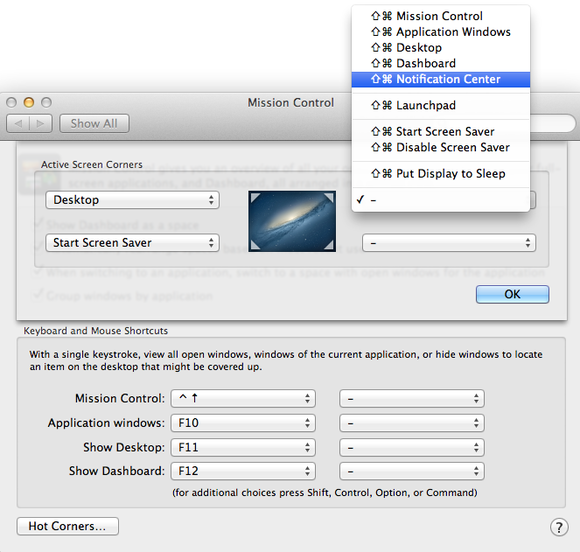Click the forward navigation arrow
580x552 pixels.
tap(41, 123)
